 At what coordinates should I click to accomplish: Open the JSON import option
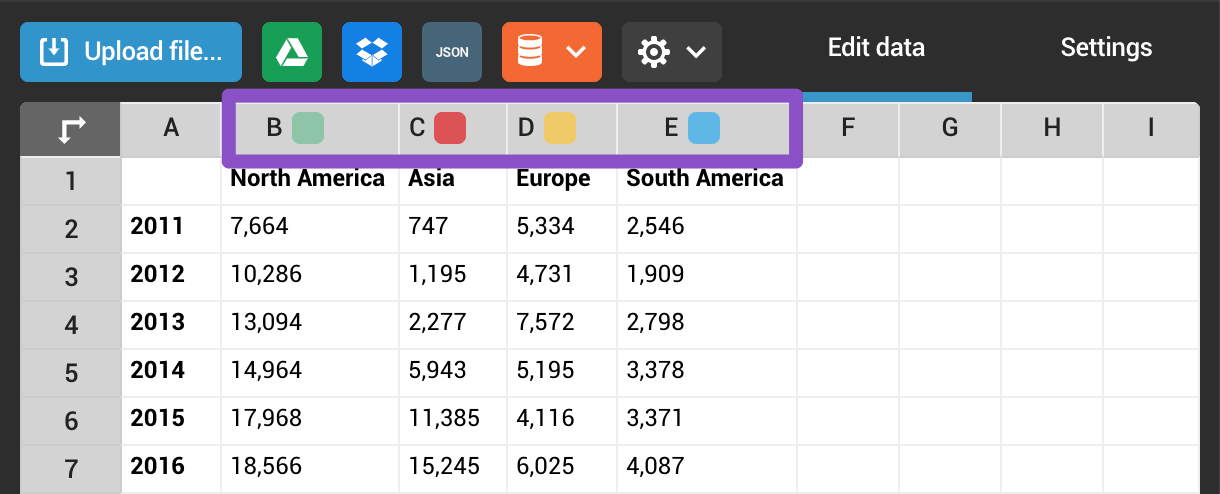[x=452, y=52]
